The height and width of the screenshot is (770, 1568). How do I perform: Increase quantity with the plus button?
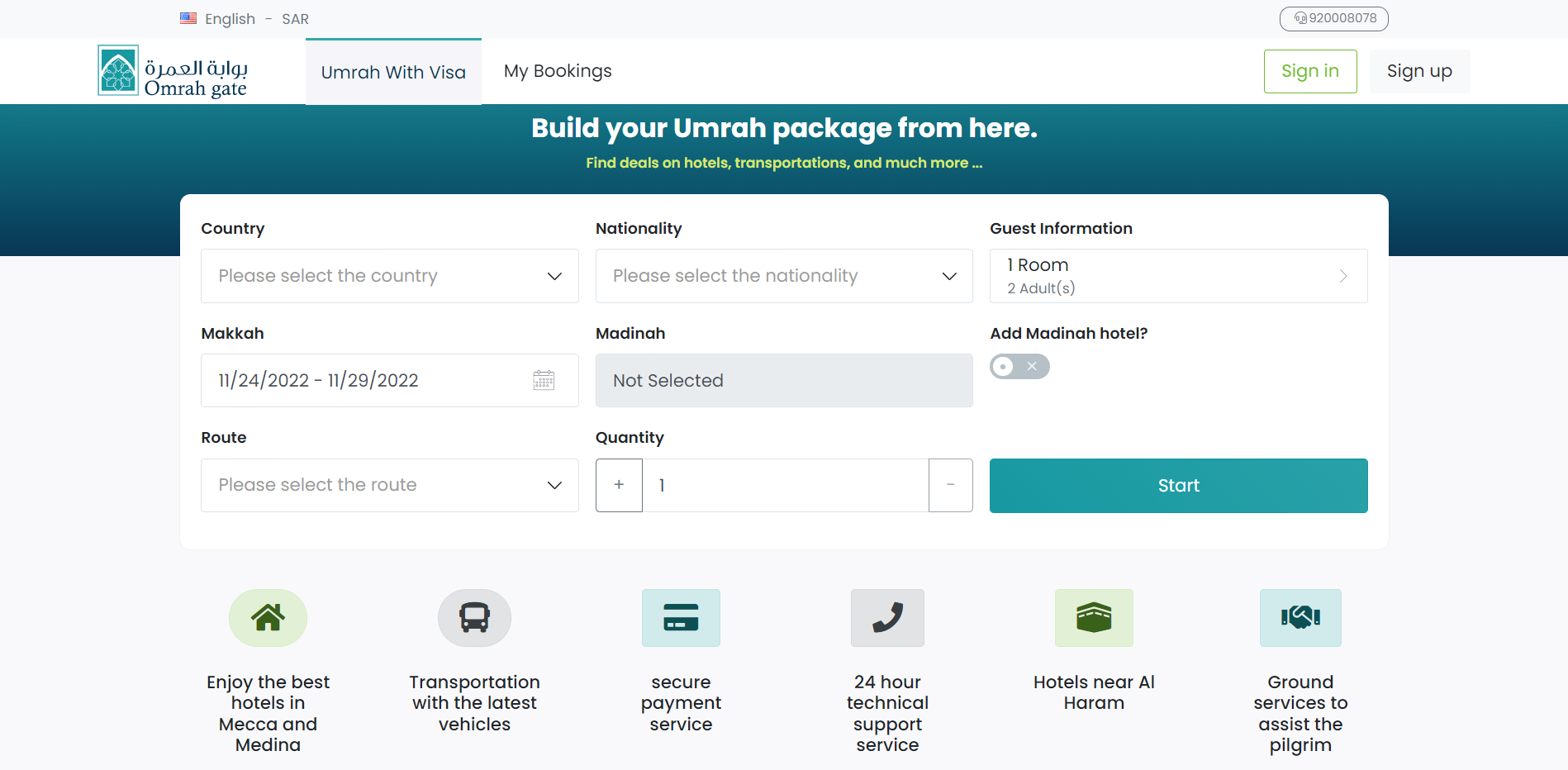619,485
